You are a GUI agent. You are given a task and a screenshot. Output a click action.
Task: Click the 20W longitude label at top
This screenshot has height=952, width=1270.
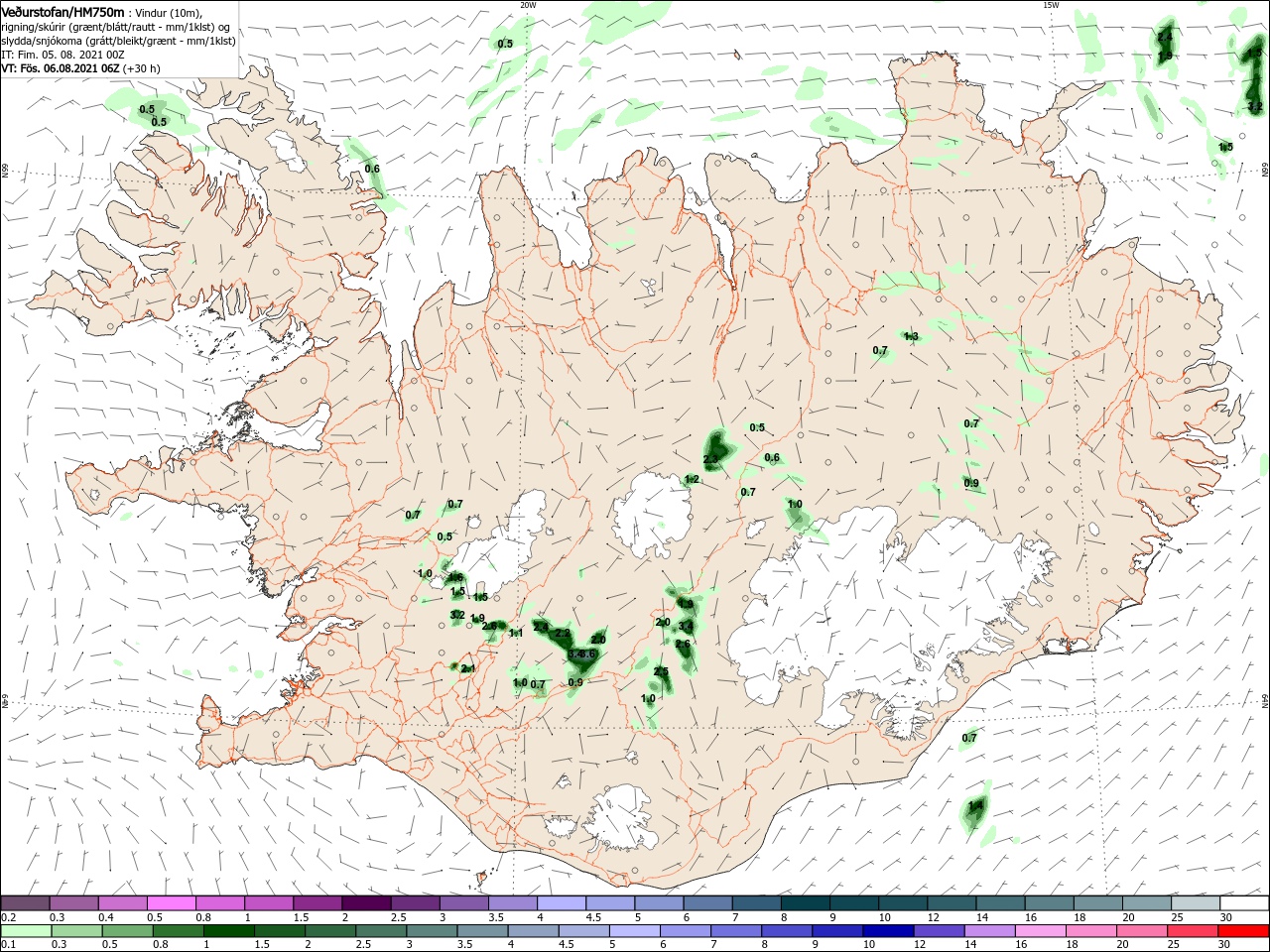click(x=528, y=5)
